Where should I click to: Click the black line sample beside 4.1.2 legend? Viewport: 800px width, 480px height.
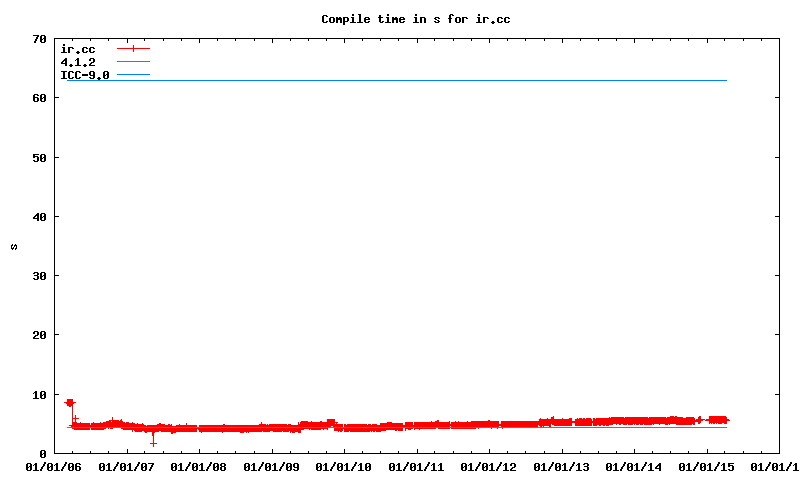pos(133,62)
